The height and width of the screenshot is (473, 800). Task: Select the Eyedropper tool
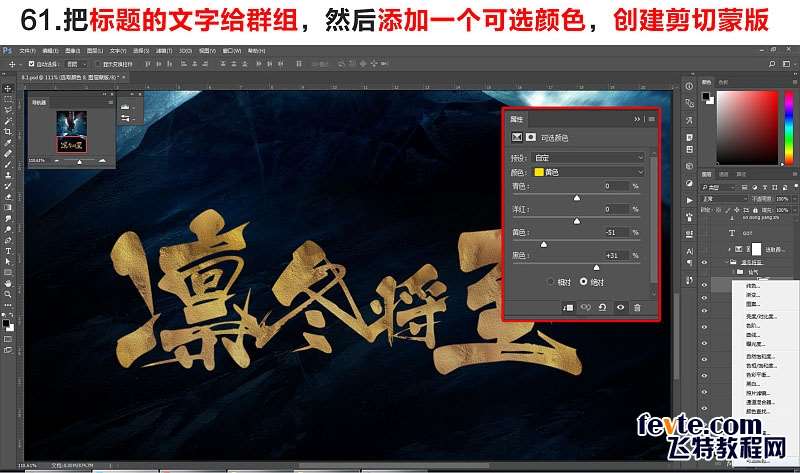coord(8,142)
